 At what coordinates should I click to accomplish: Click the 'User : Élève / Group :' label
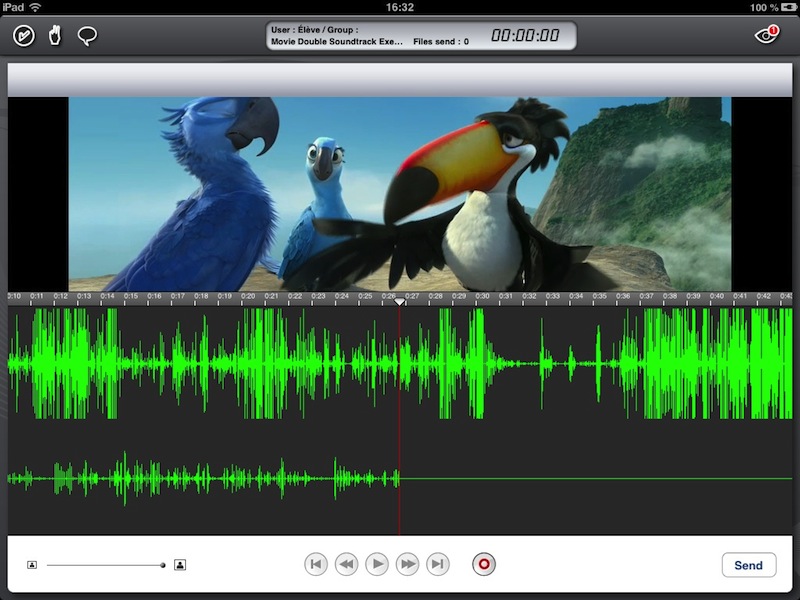tap(315, 30)
